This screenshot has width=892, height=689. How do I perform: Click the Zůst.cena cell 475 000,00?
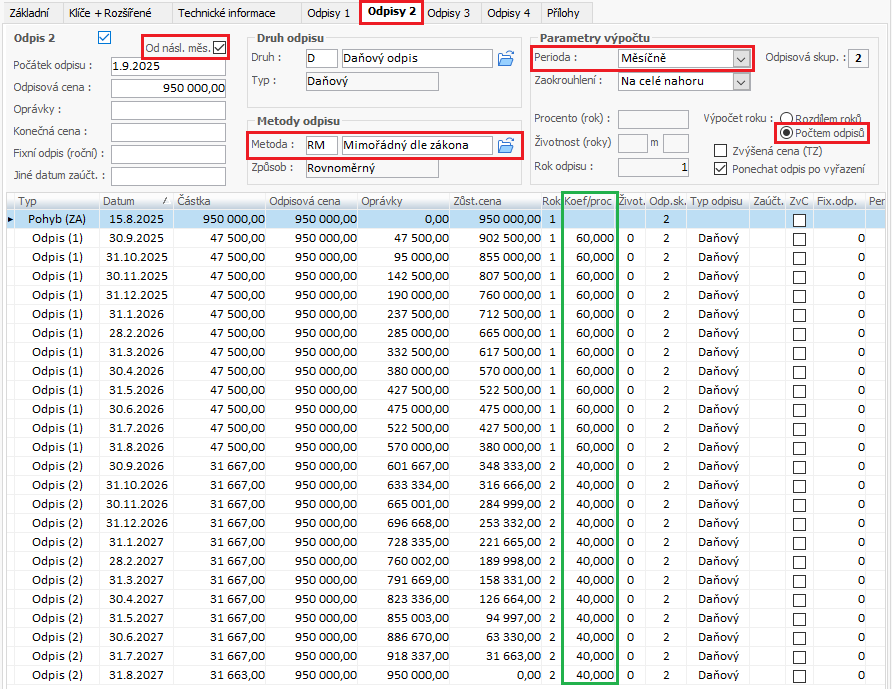coord(495,409)
